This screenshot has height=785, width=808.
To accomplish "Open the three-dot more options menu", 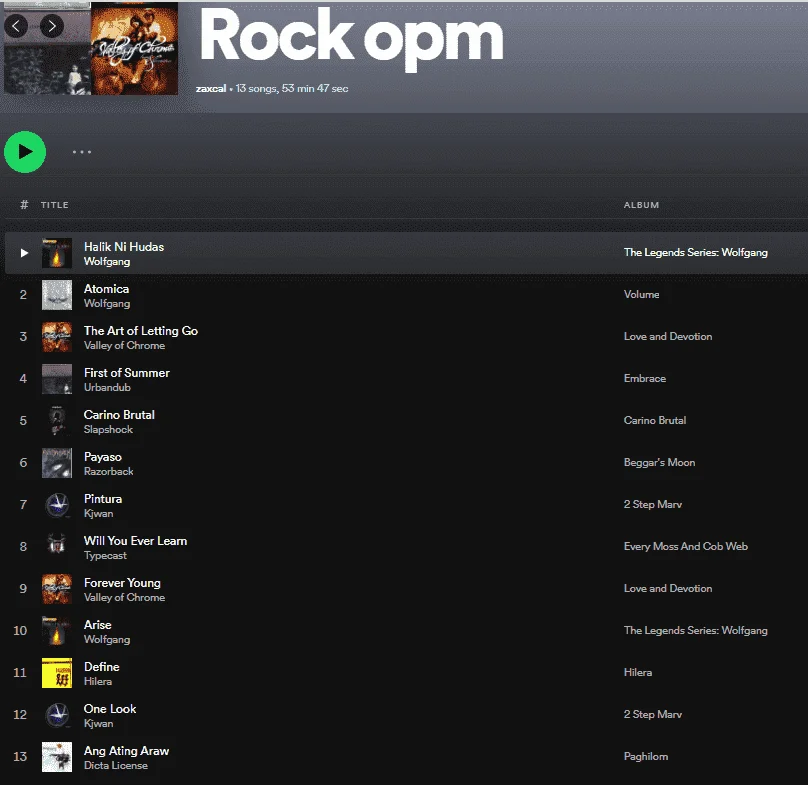I will click(82, 152).
